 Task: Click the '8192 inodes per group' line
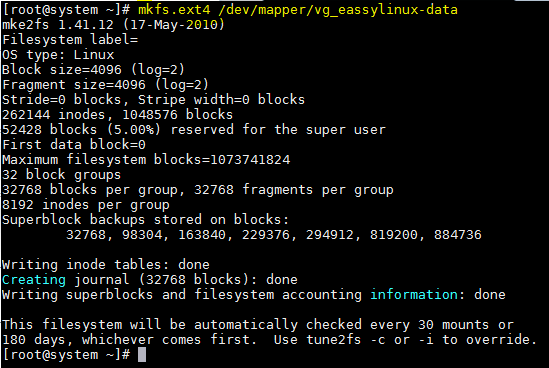tap(86, 204)
